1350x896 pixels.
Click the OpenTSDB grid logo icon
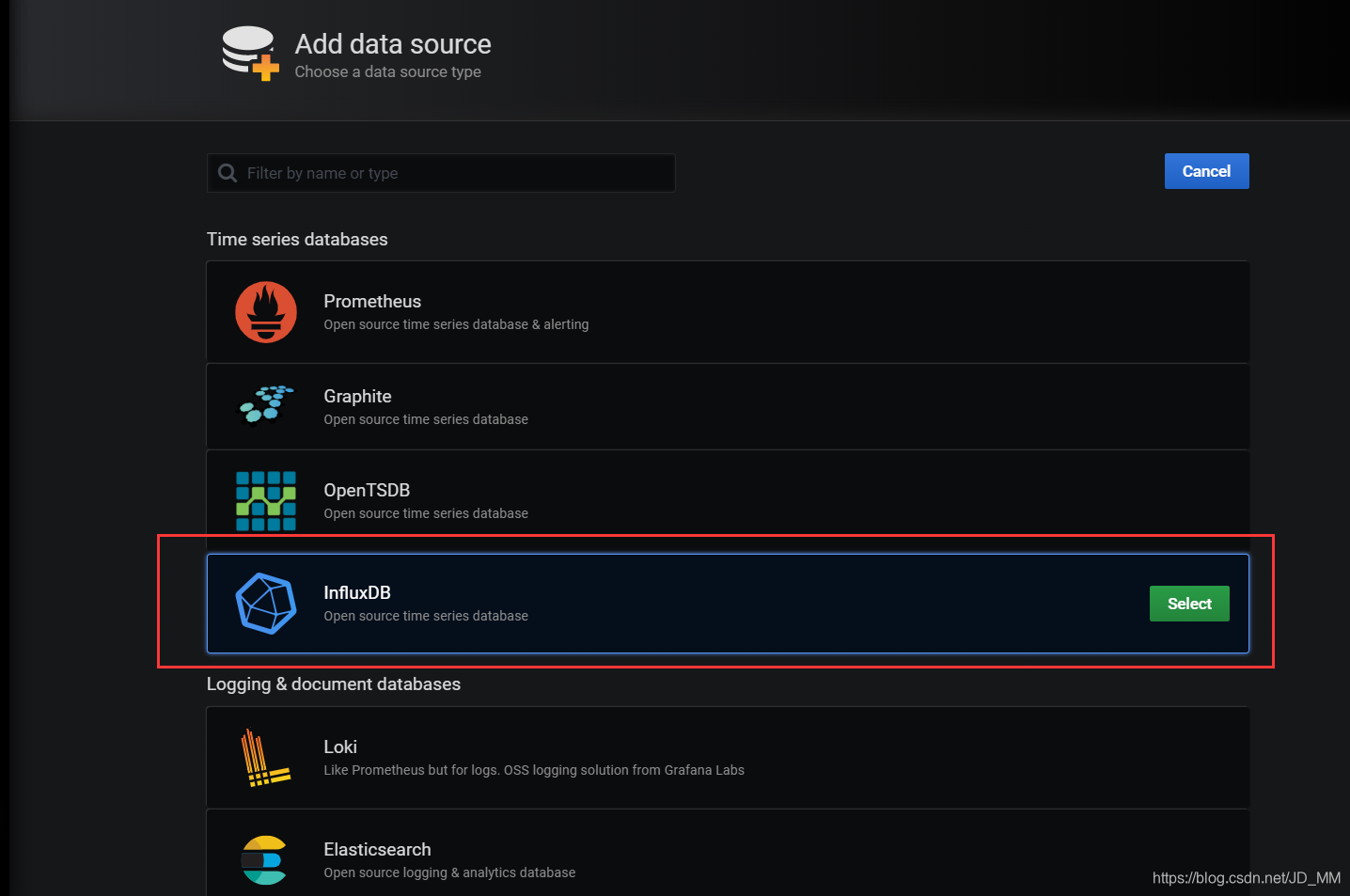[x=266, y=501]
